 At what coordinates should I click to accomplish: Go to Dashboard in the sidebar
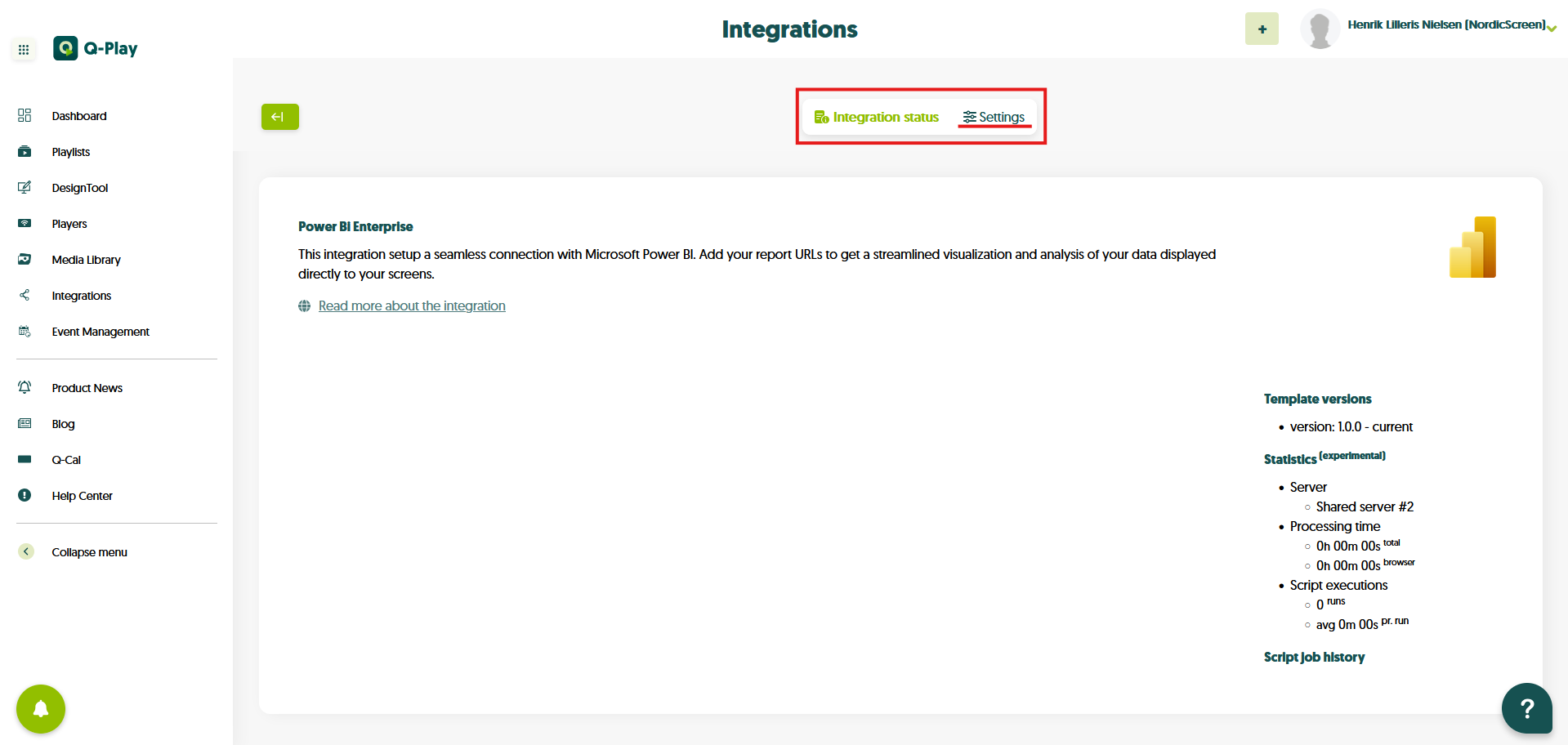pos(78,116)
